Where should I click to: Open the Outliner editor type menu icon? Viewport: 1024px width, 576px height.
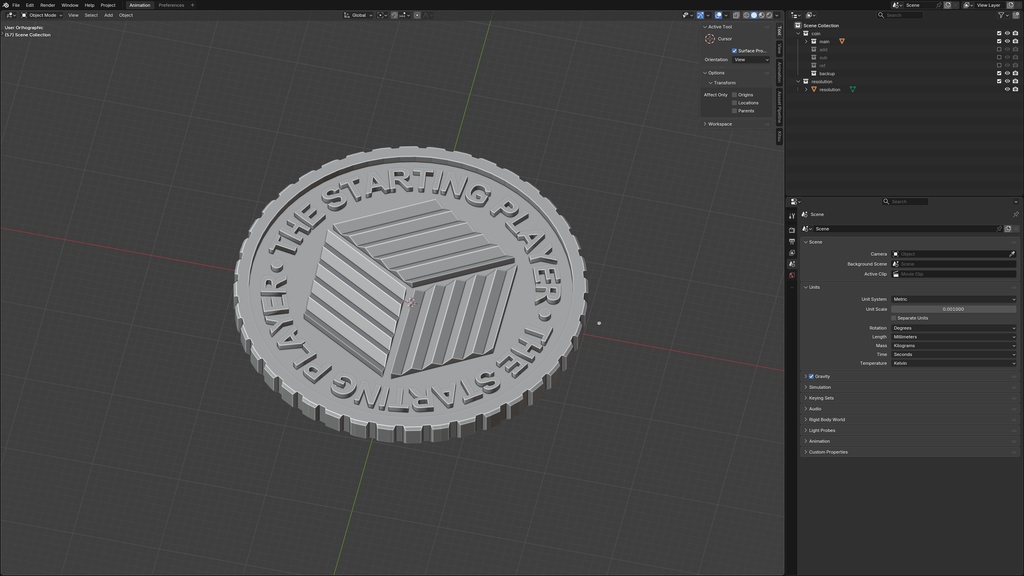tap(795, 15)
